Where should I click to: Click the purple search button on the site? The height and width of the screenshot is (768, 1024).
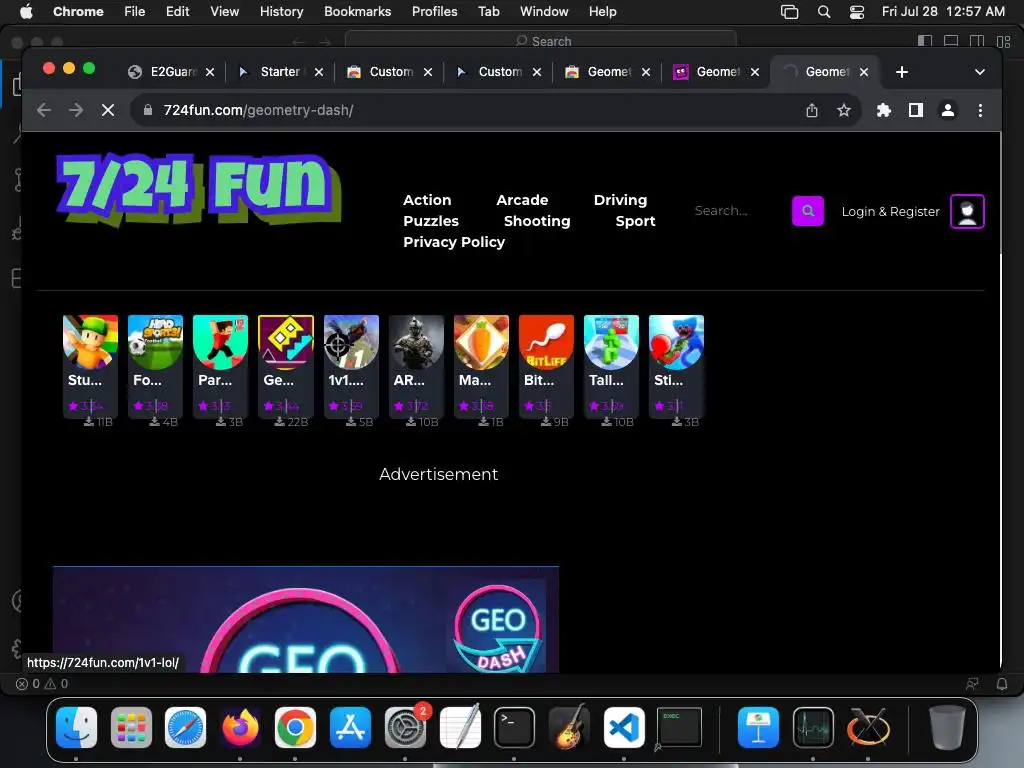(x=807, y=211)
